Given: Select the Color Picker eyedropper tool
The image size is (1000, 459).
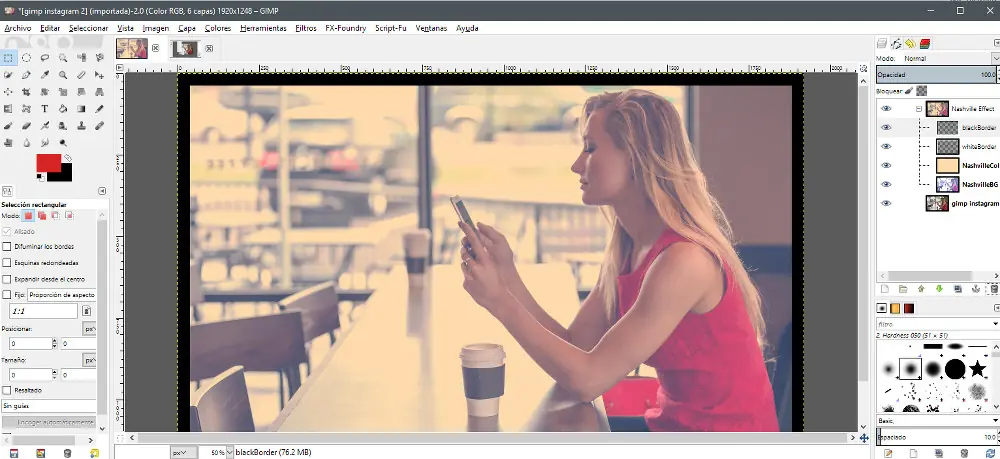Looking at the screenshot, I should [x=45, y=75].
